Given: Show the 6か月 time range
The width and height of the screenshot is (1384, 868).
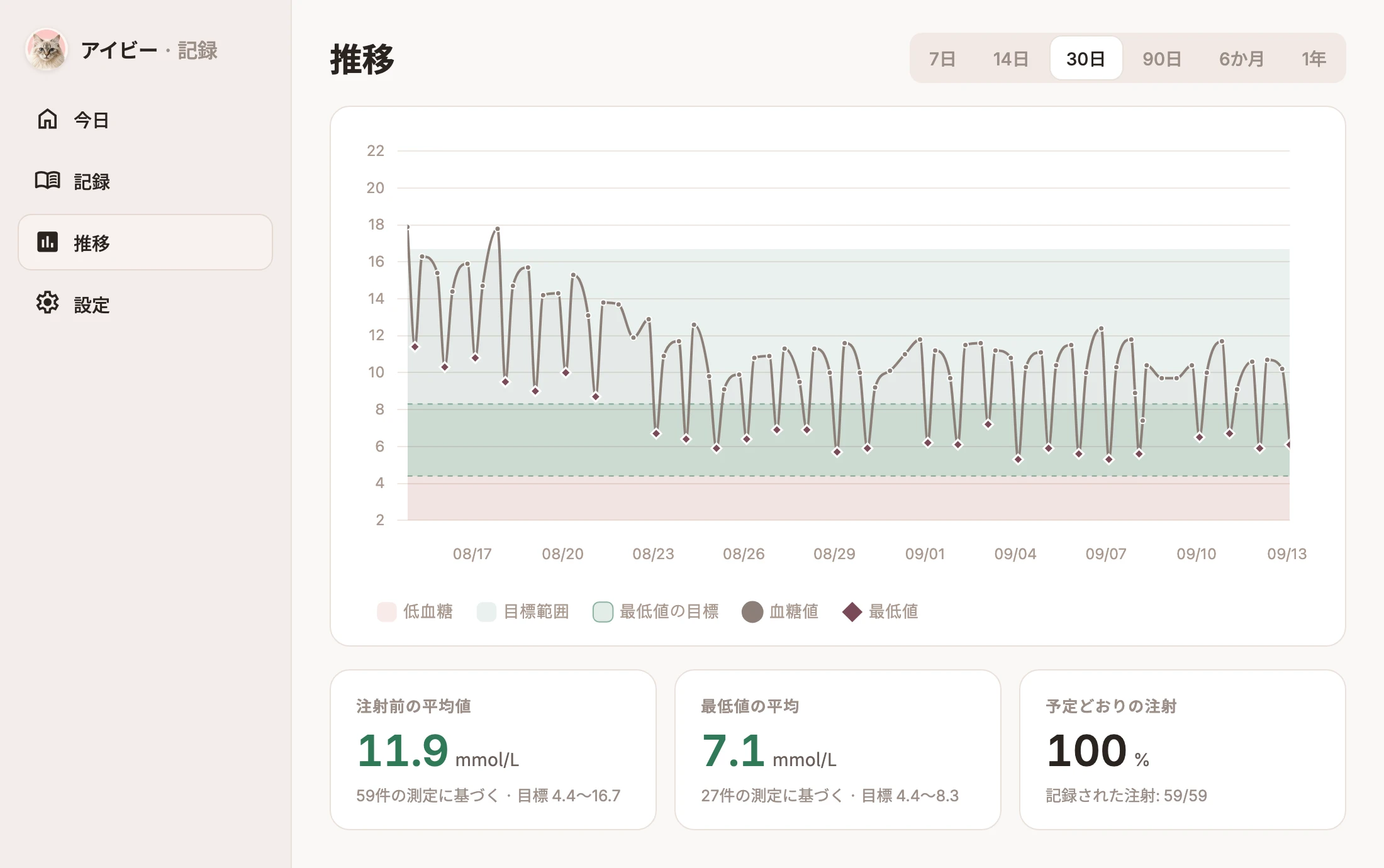Looking at the screenshot, I should click(1241, 58).
